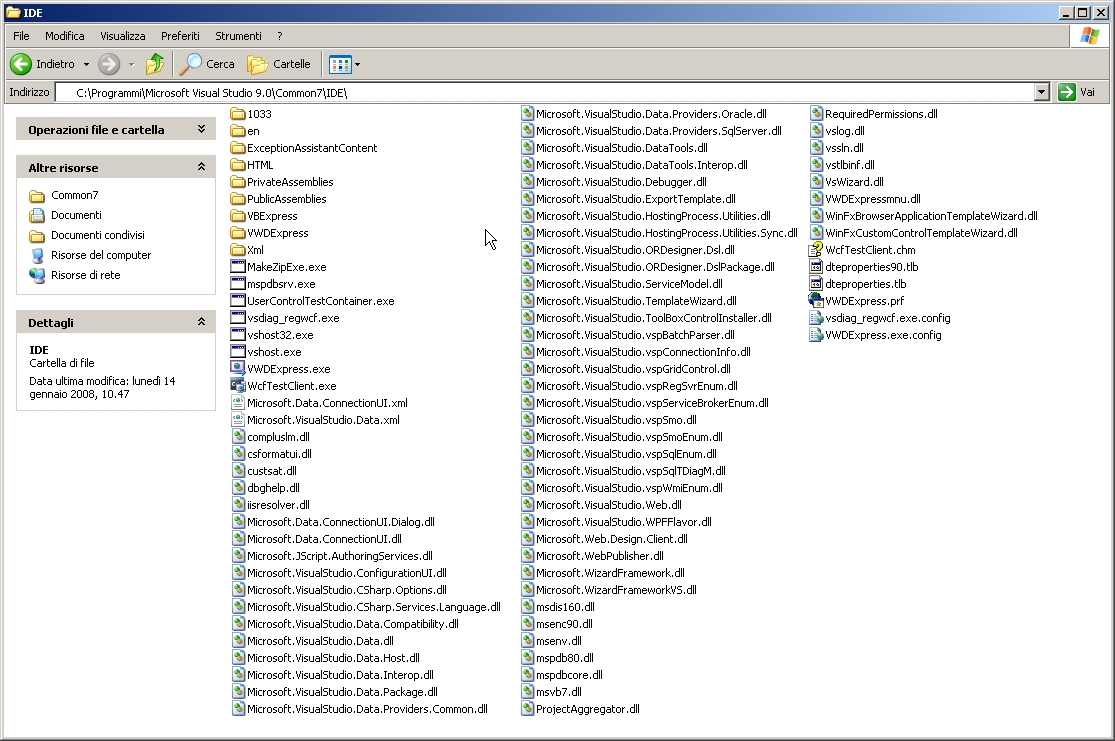Screen dimensions: 1115x741
Task: Select the RequiredPermissions.dll file icon
Action: click(816, 114)
